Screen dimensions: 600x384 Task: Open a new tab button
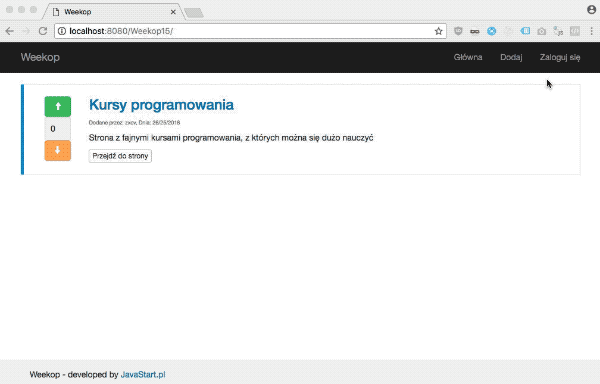click(194, 13)
